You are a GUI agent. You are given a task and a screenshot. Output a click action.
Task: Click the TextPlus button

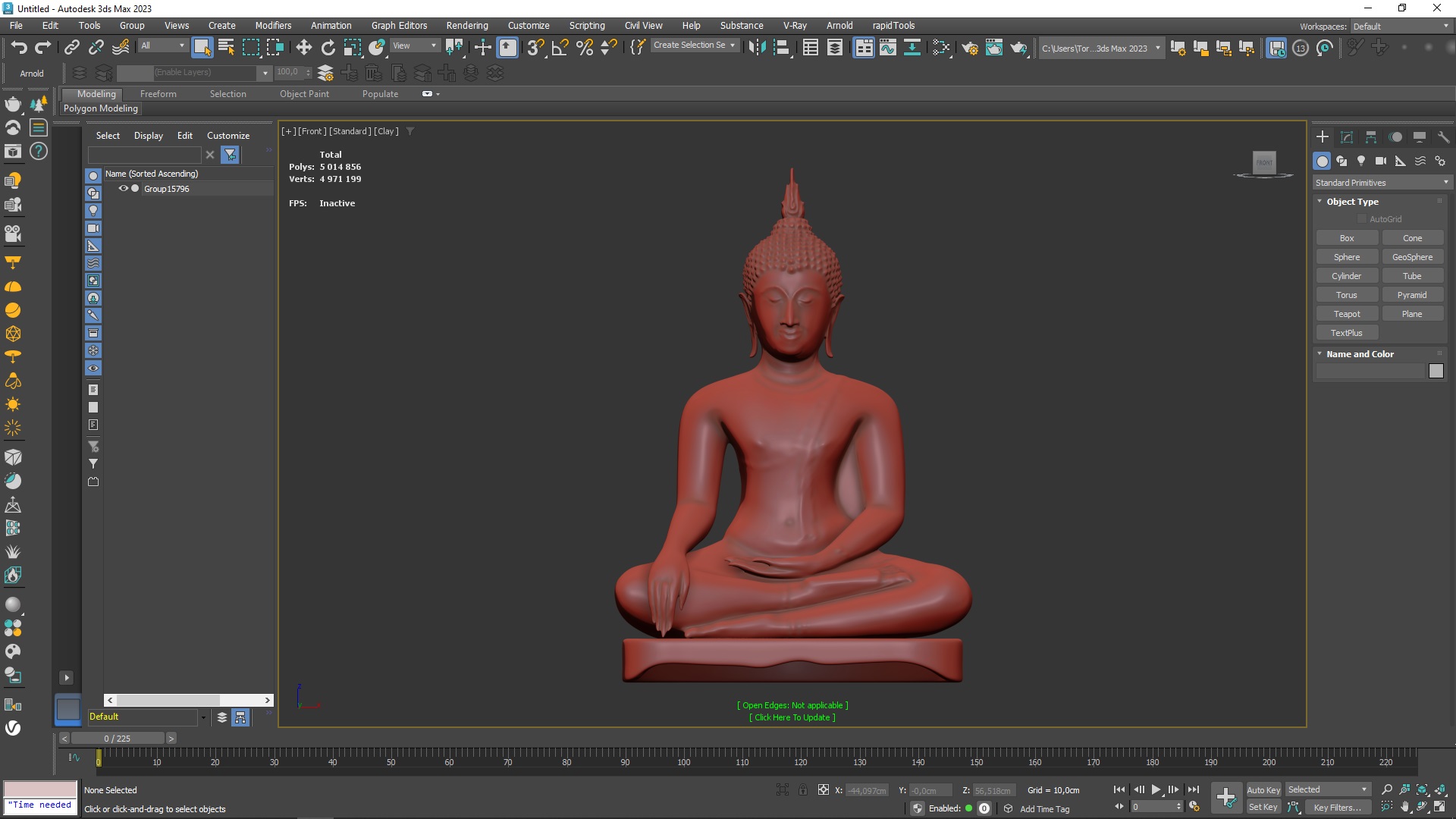(1347, 333)
